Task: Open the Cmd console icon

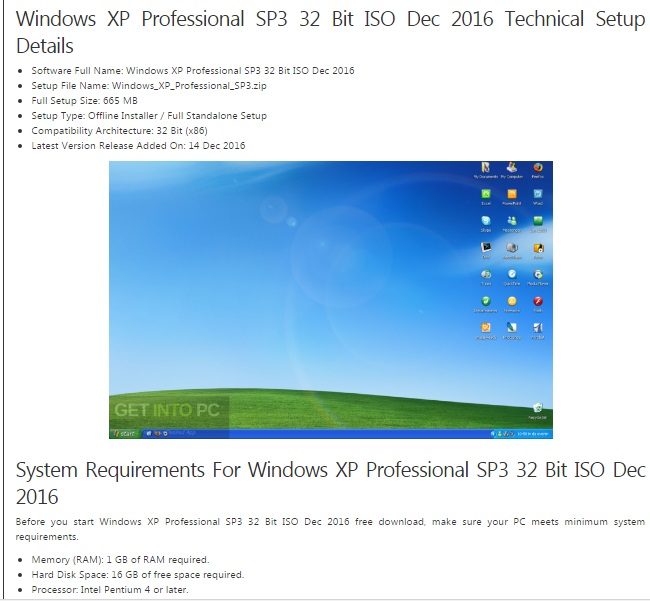Action: [x=486, y=251]
